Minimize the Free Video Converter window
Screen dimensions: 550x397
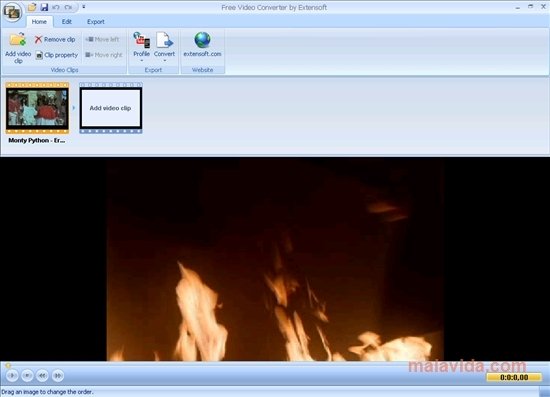[x=518, y=7]
